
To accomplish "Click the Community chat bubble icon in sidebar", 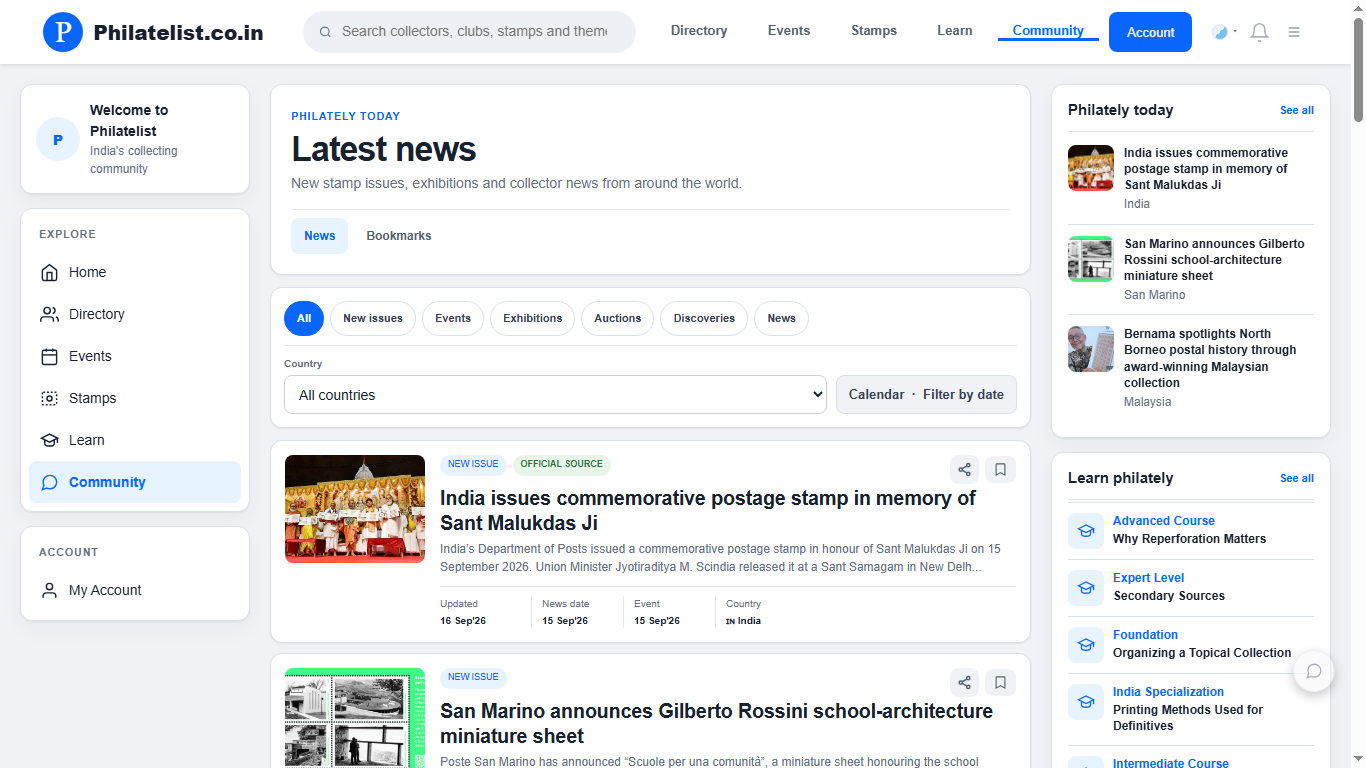I will tap(49, 482).
